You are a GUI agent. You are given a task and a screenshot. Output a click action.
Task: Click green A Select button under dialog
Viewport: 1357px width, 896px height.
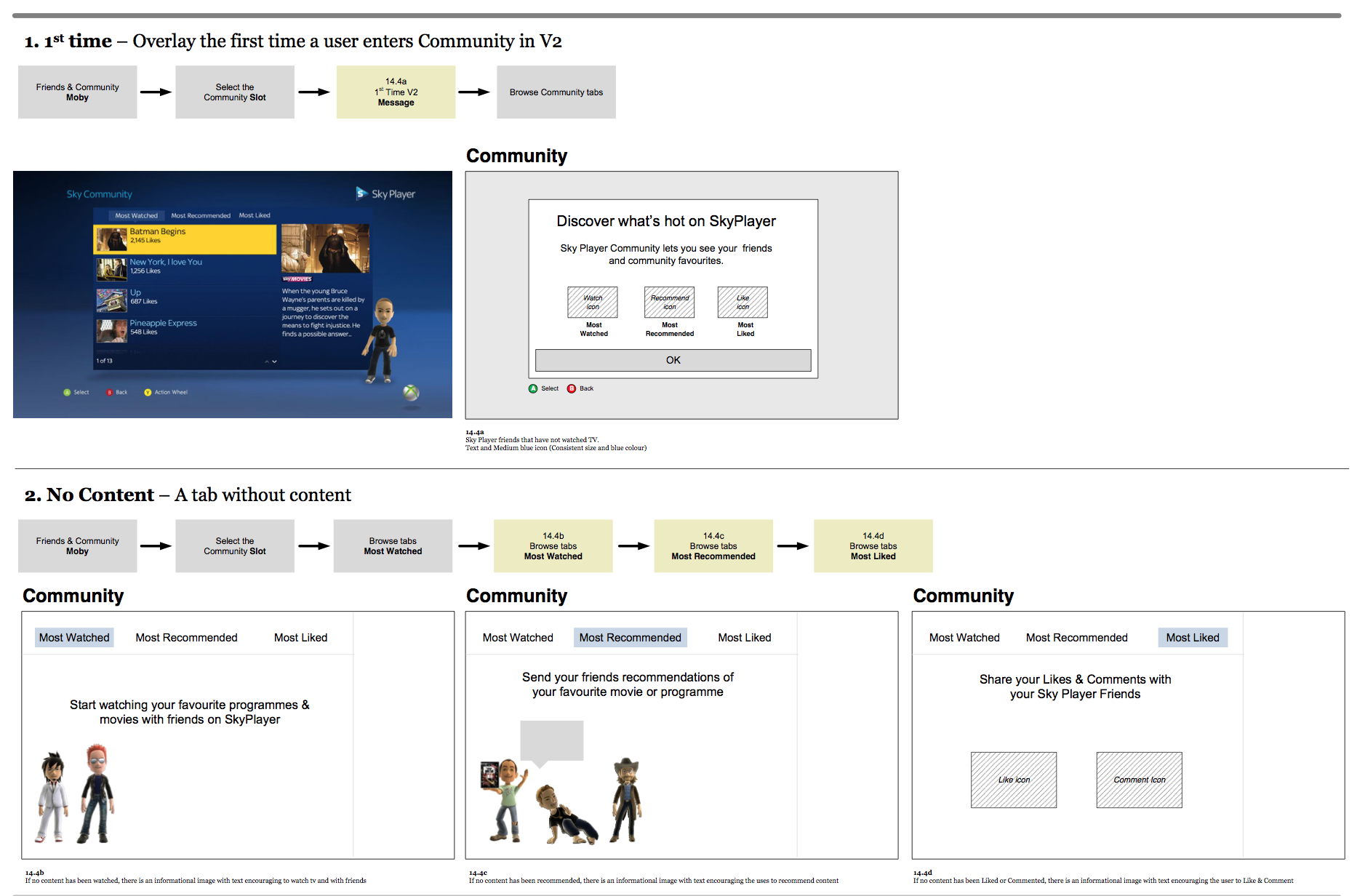pyautogui.click(x=543, y=388)
